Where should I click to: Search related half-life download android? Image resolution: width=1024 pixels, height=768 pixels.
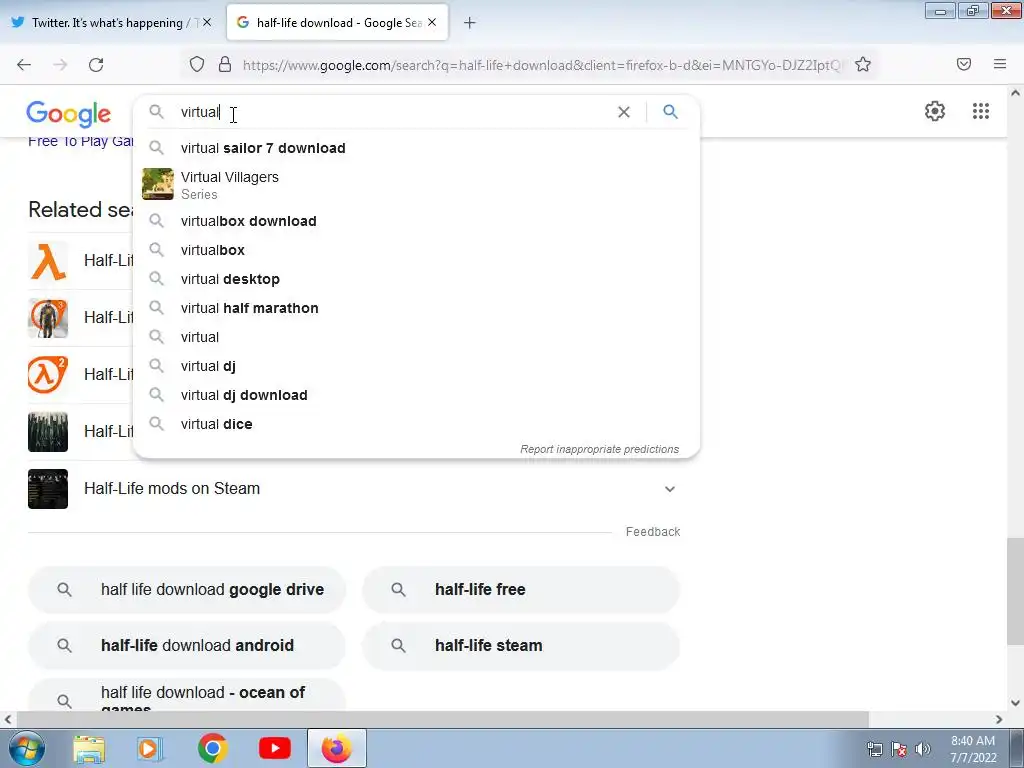(x=187, y=646)
